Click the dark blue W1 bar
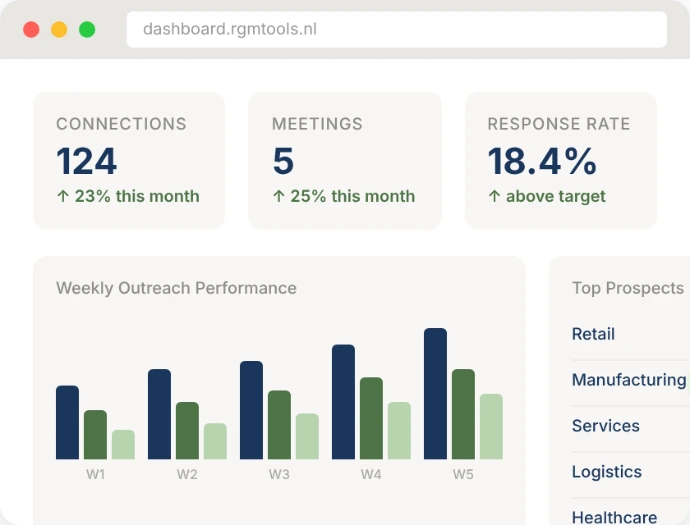 pos(67,422)
